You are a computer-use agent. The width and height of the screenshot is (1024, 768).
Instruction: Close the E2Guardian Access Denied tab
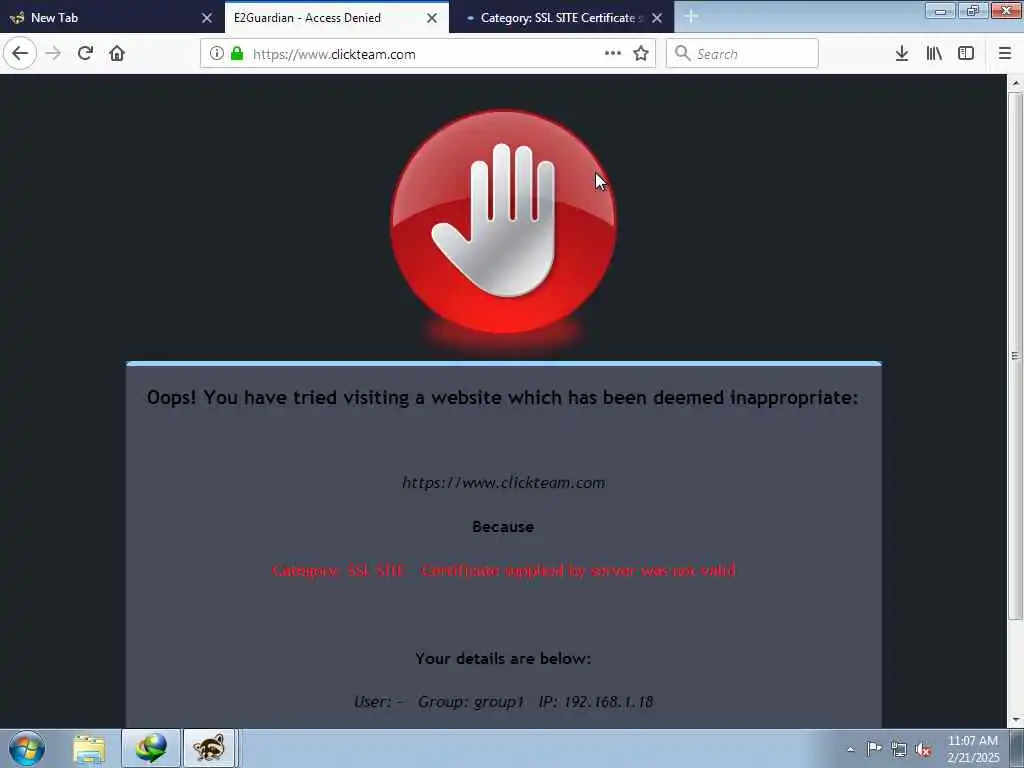coord(432,18)
